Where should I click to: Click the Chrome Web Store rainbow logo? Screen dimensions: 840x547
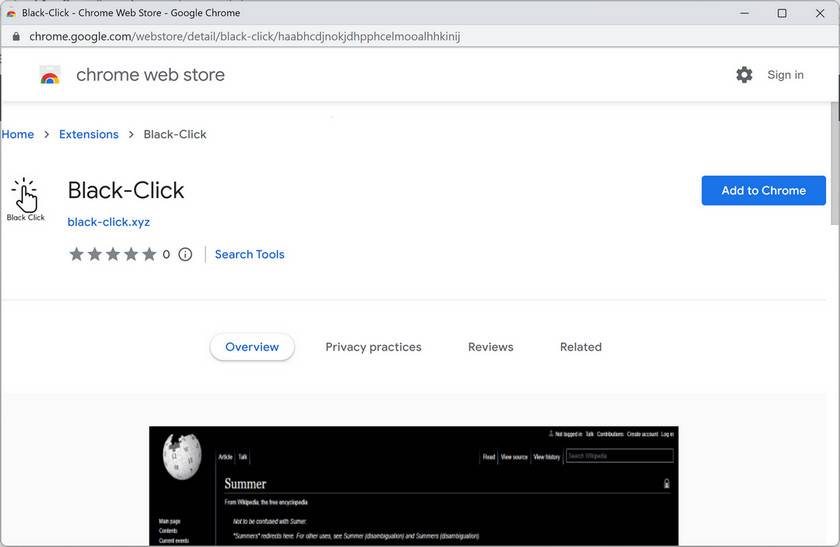pos(50,76)
